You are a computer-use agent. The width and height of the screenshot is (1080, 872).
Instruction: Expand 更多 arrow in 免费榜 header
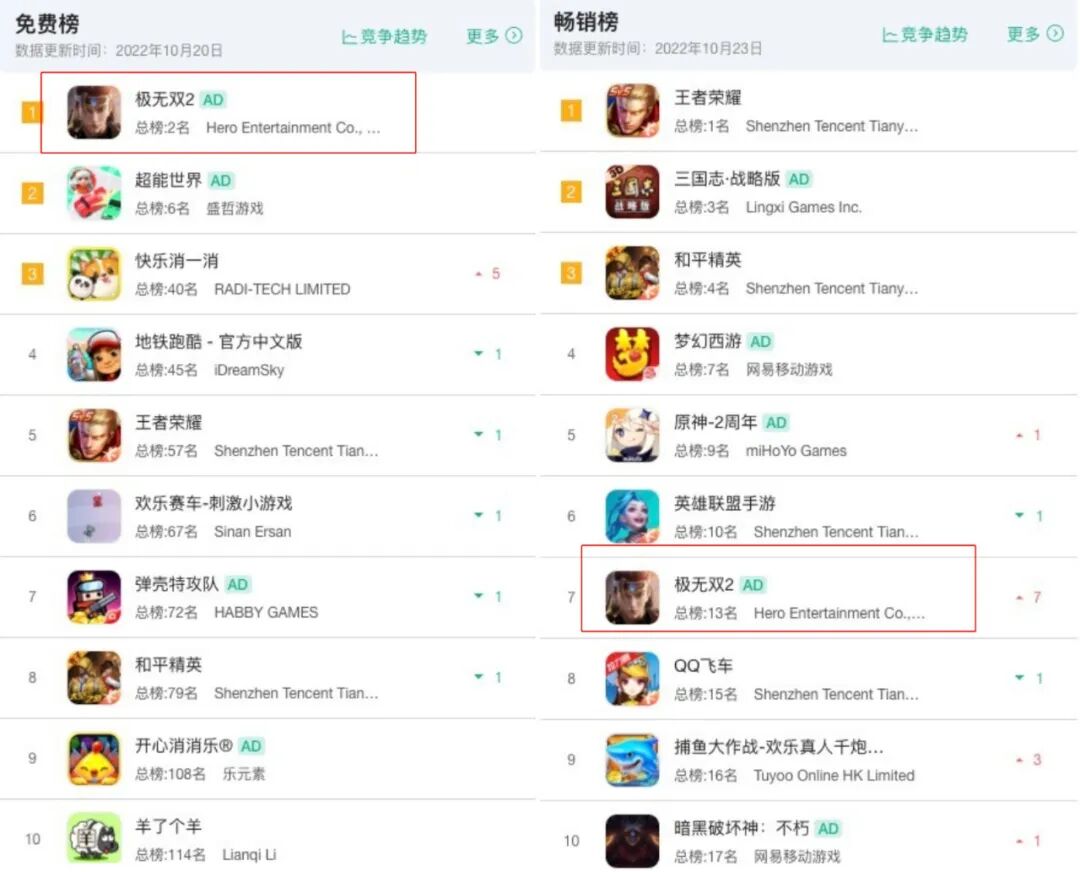tap(514, 35)
